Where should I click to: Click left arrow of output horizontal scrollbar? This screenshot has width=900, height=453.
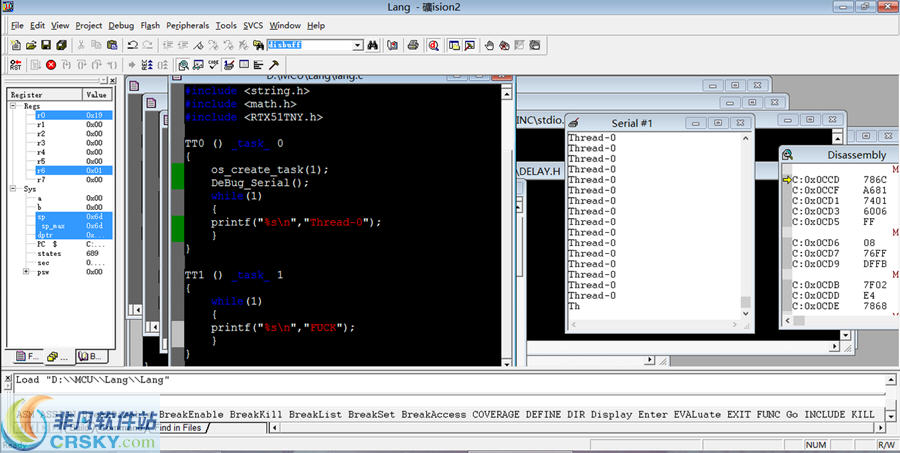click(x=274, y=428)
